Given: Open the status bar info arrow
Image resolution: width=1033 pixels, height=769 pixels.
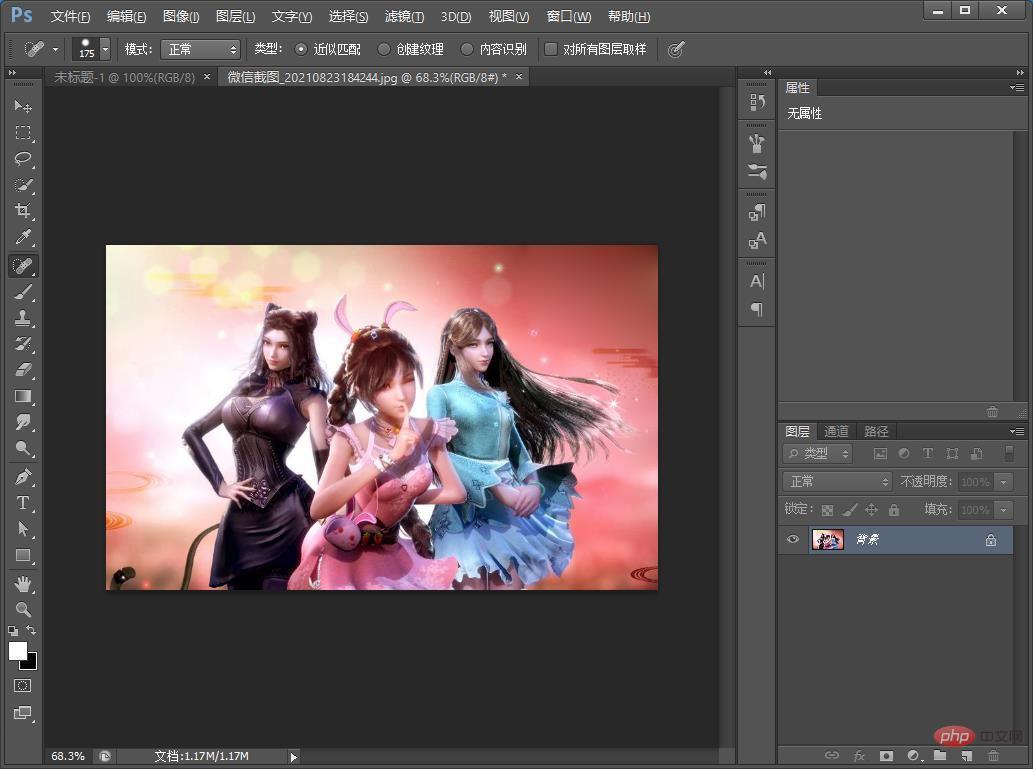Looking at the screenshot, I should tap(294, 757).
